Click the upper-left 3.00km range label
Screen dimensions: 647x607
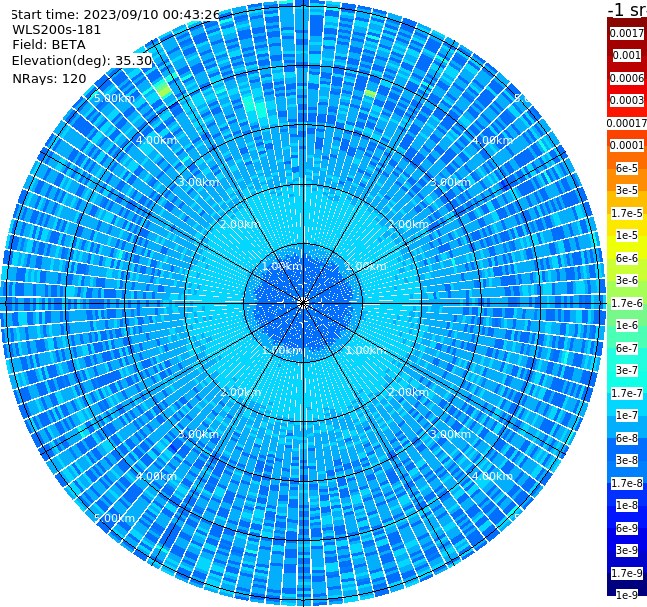(198, 182)
